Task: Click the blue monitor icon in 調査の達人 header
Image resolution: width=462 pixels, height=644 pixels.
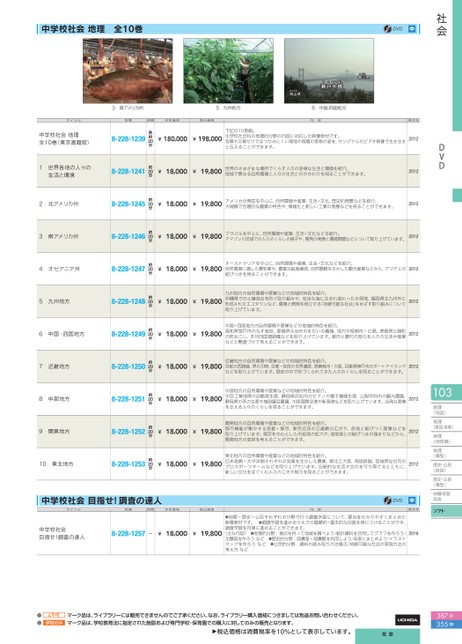Action: [412, 500]
